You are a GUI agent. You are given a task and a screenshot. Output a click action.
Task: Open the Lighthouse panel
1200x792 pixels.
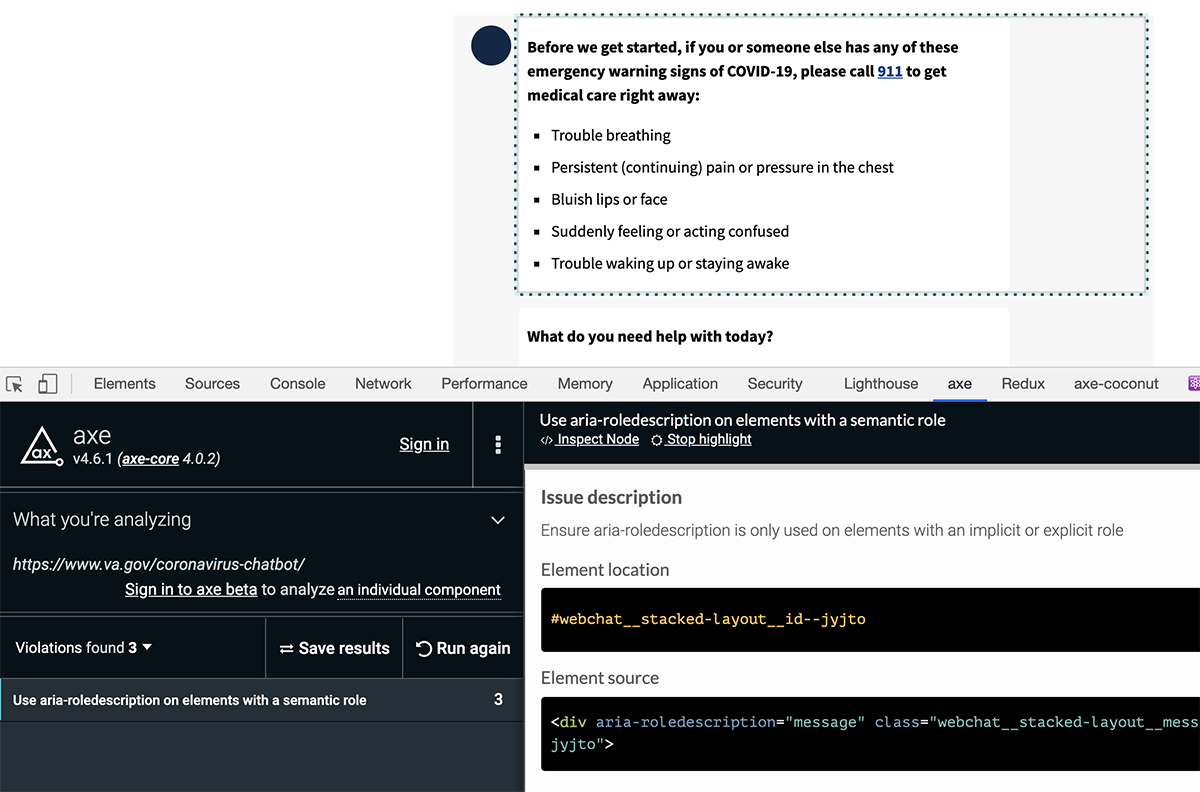pyautogui.click(x=880, y=383)
